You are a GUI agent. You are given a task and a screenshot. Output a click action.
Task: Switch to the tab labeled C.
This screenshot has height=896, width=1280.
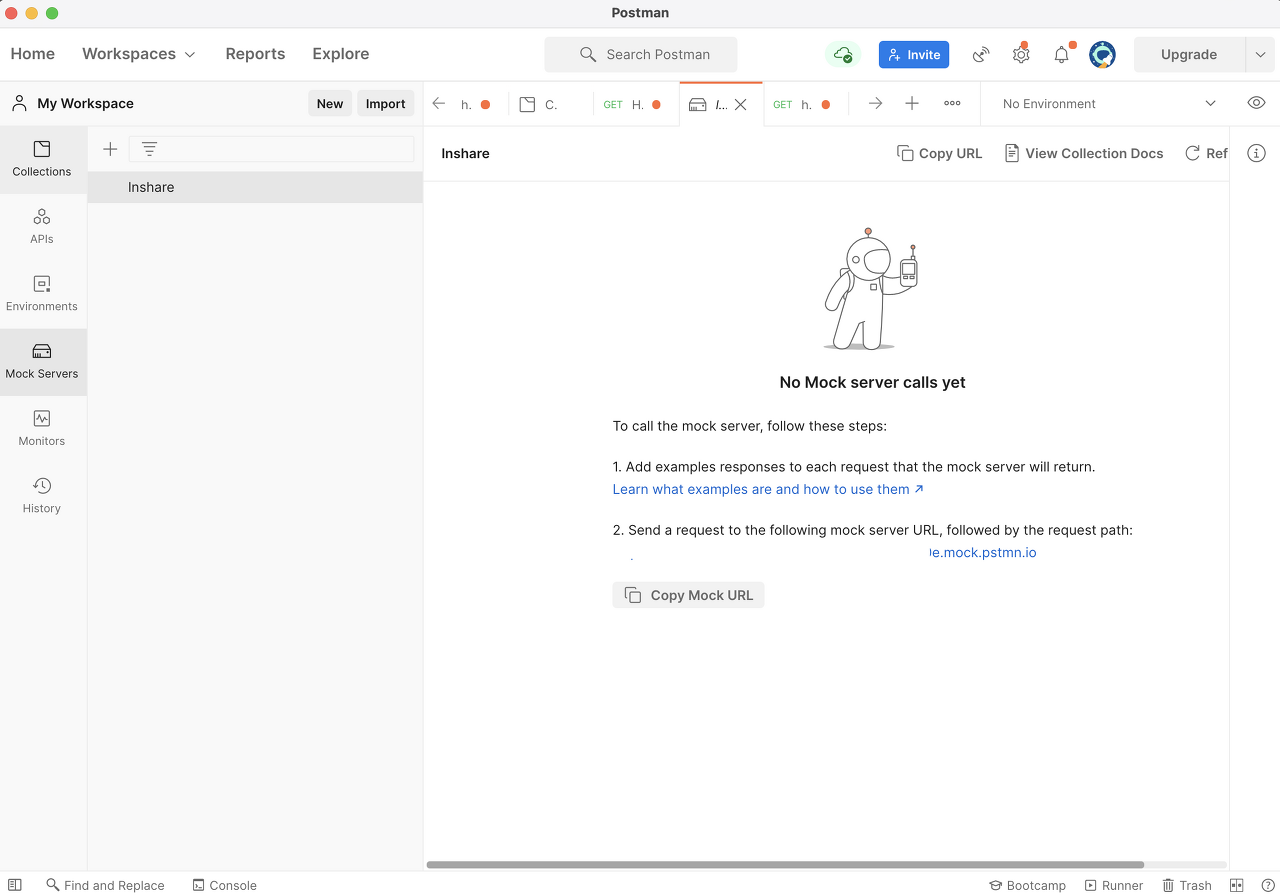(551, 104)
